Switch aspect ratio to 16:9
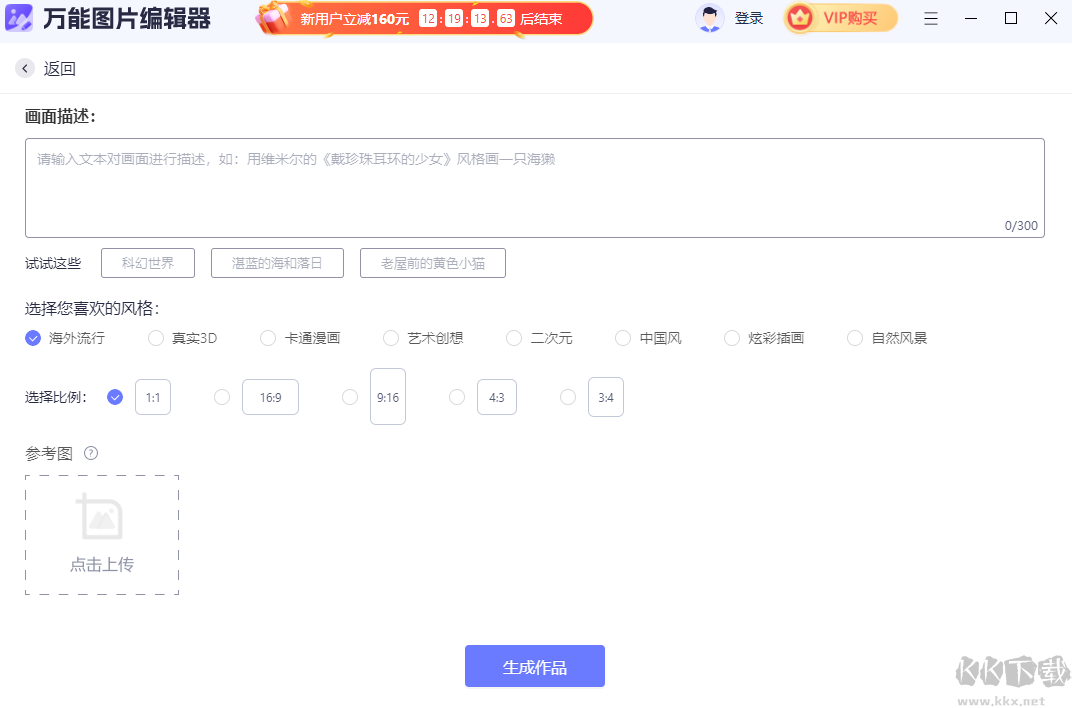1072x708 pixels. [270, 396]
